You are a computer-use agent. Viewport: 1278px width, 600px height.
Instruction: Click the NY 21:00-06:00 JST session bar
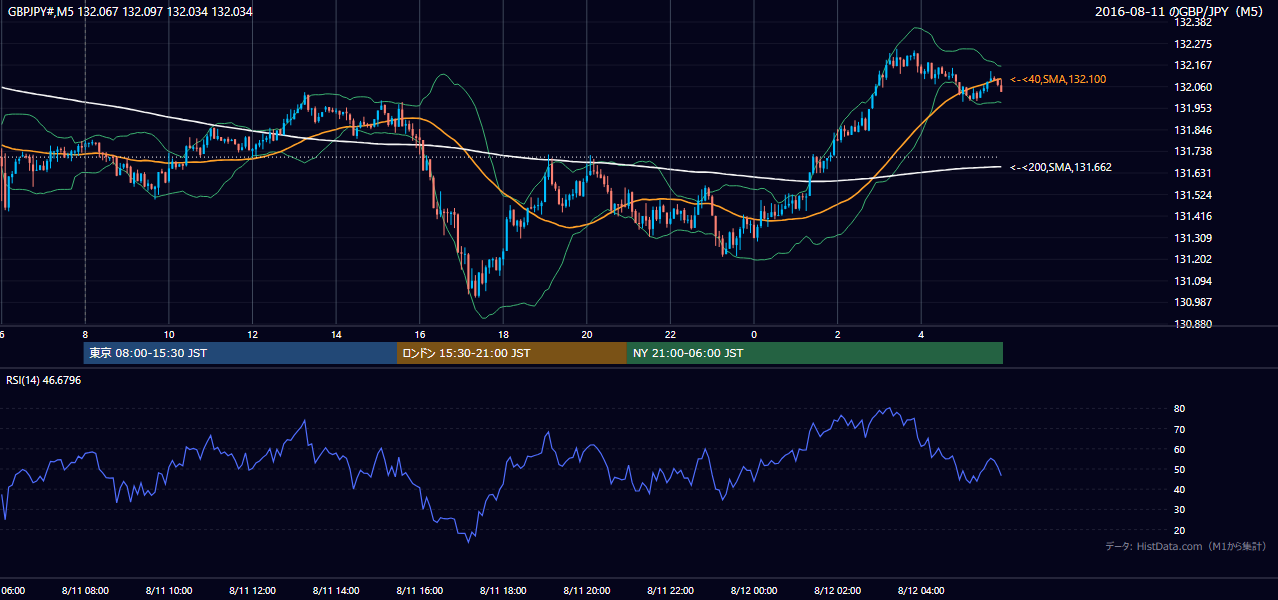pyautogui.click(x=815, y=353)
